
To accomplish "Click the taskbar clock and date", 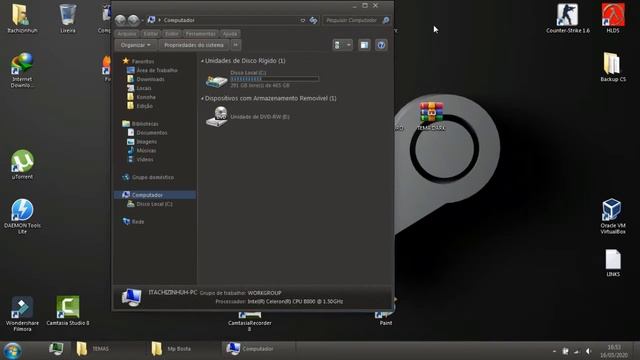I will click(x=614, y=351).
